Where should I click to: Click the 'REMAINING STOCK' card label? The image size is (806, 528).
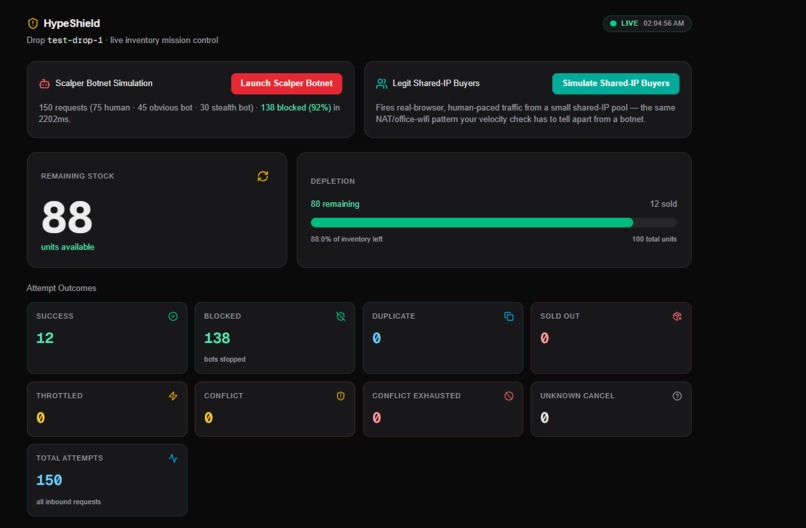pyautogui.click(x=77, y=176)
